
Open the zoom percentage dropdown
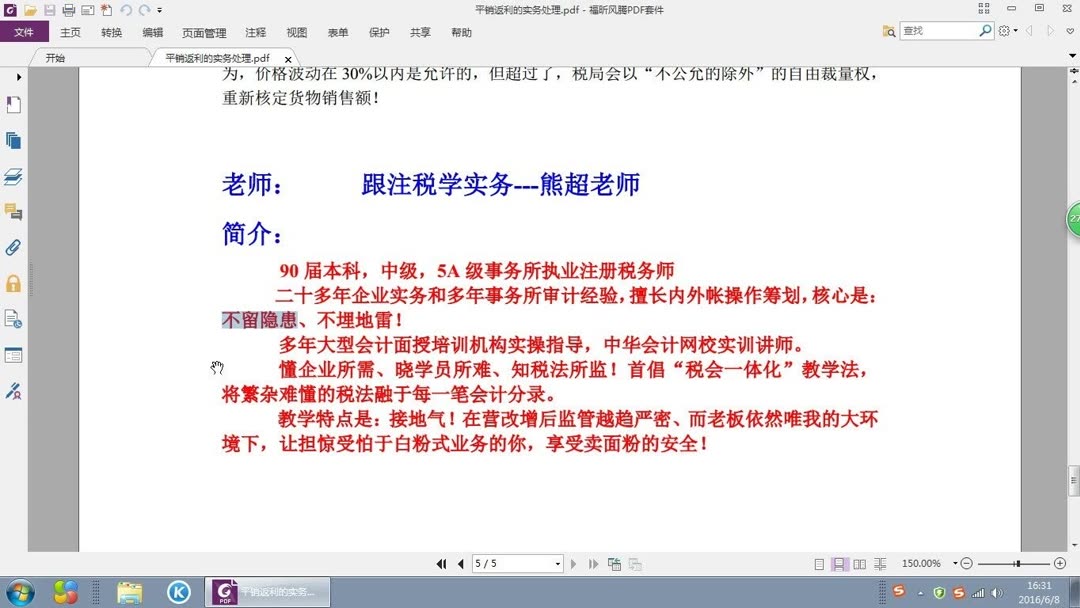[957, 563]
